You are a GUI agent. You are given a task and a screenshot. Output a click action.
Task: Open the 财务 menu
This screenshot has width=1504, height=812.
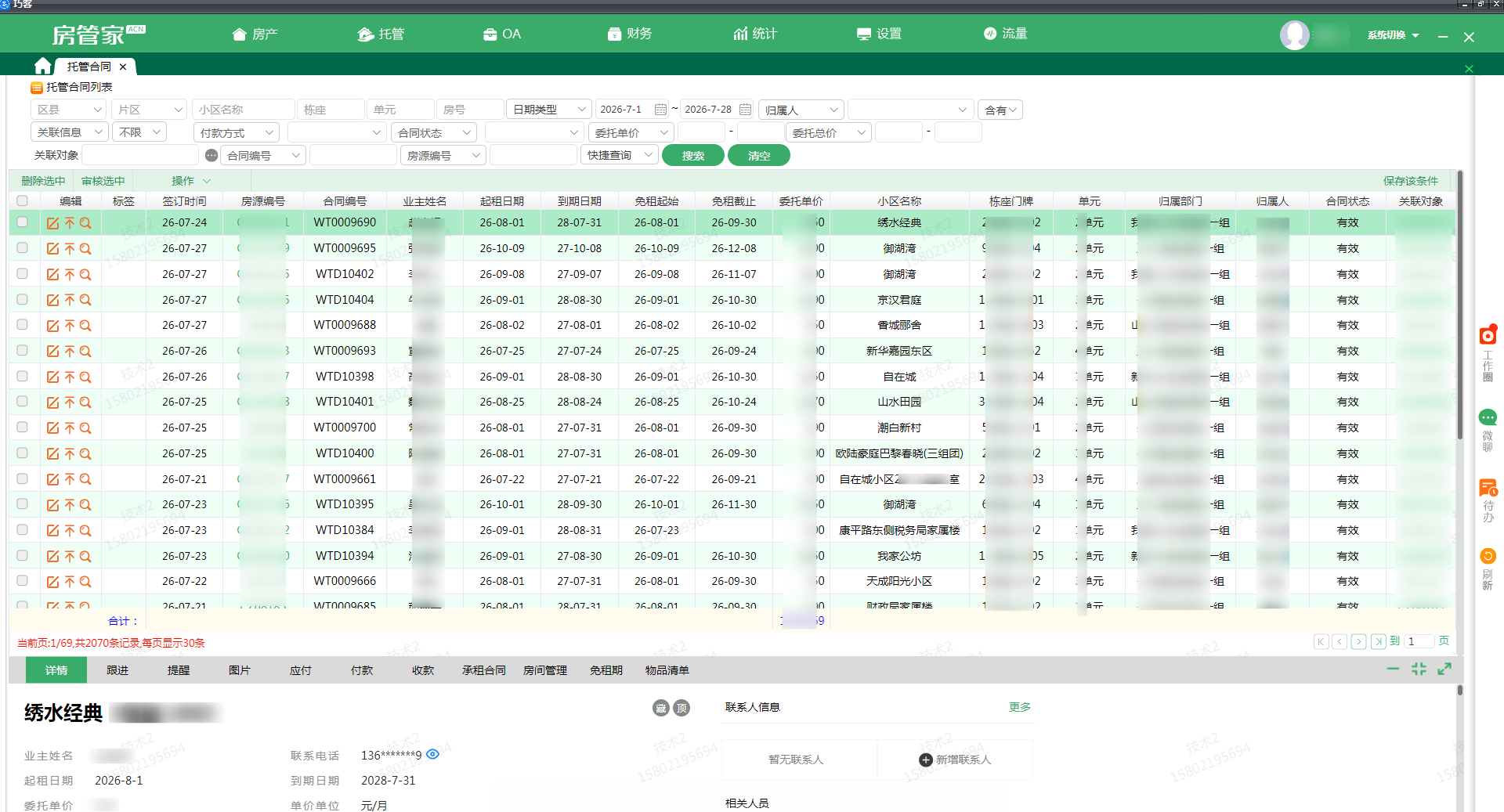(630, 34)
